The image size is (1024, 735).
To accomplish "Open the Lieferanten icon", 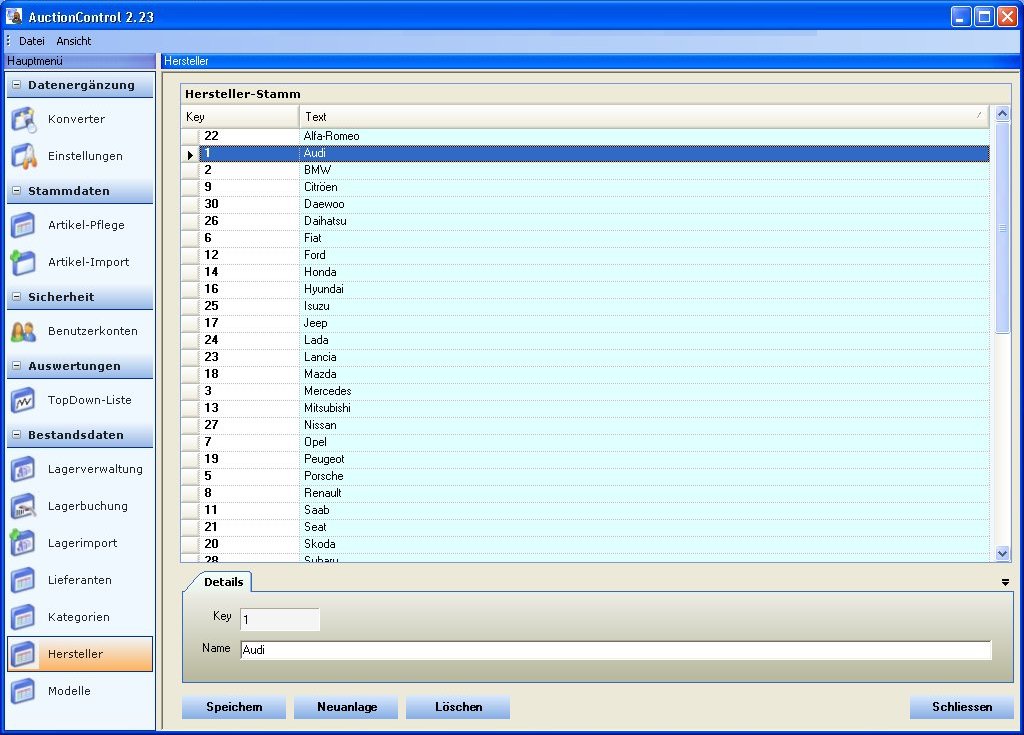I will 24,580.
